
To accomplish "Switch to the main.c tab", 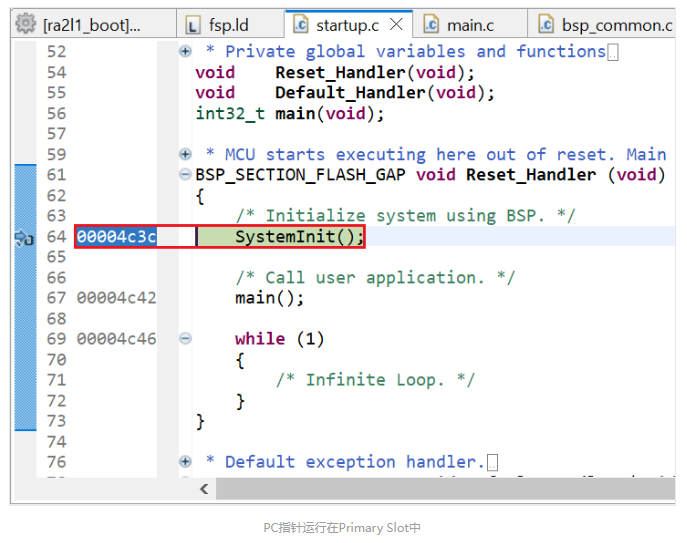I will click(470, 25).
